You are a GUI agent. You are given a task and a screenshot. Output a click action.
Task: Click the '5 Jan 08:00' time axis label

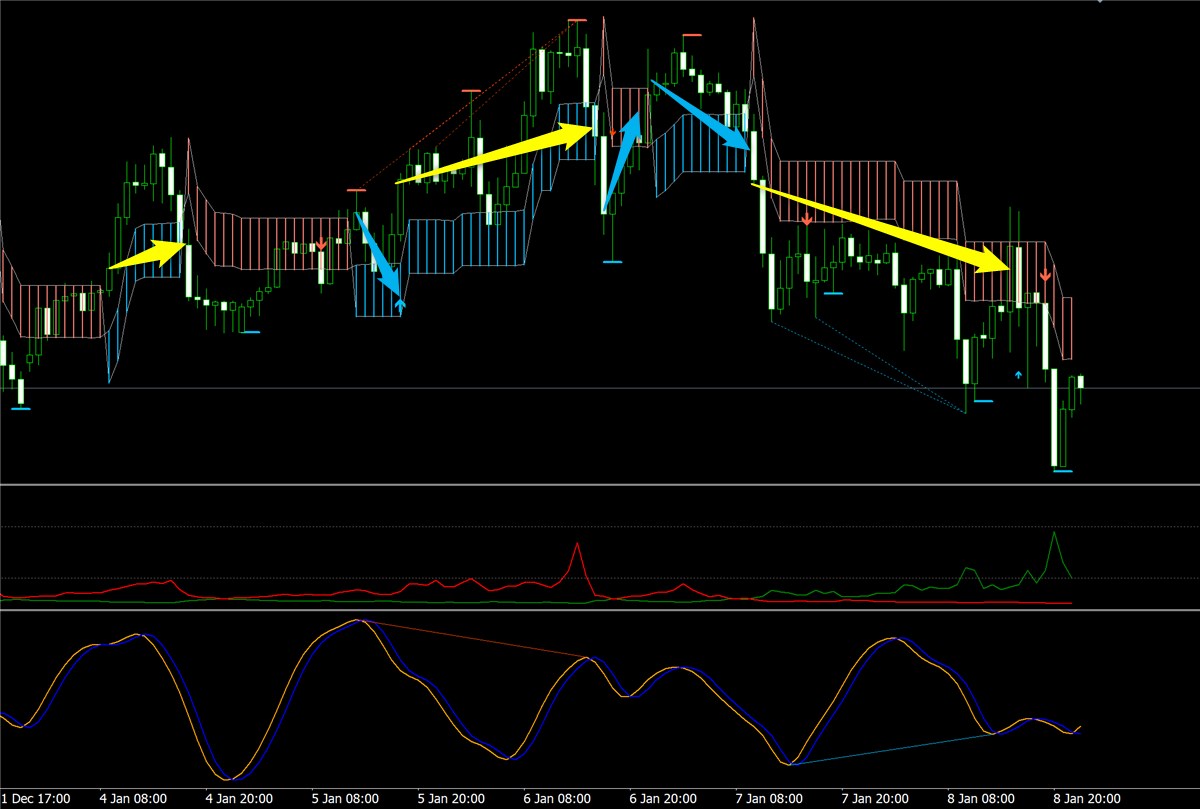[x=344, y=799]
